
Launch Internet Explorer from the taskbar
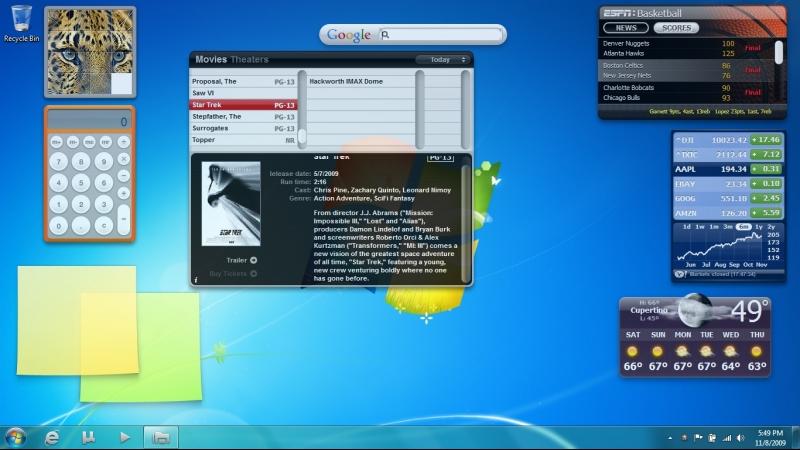(52, 437)
